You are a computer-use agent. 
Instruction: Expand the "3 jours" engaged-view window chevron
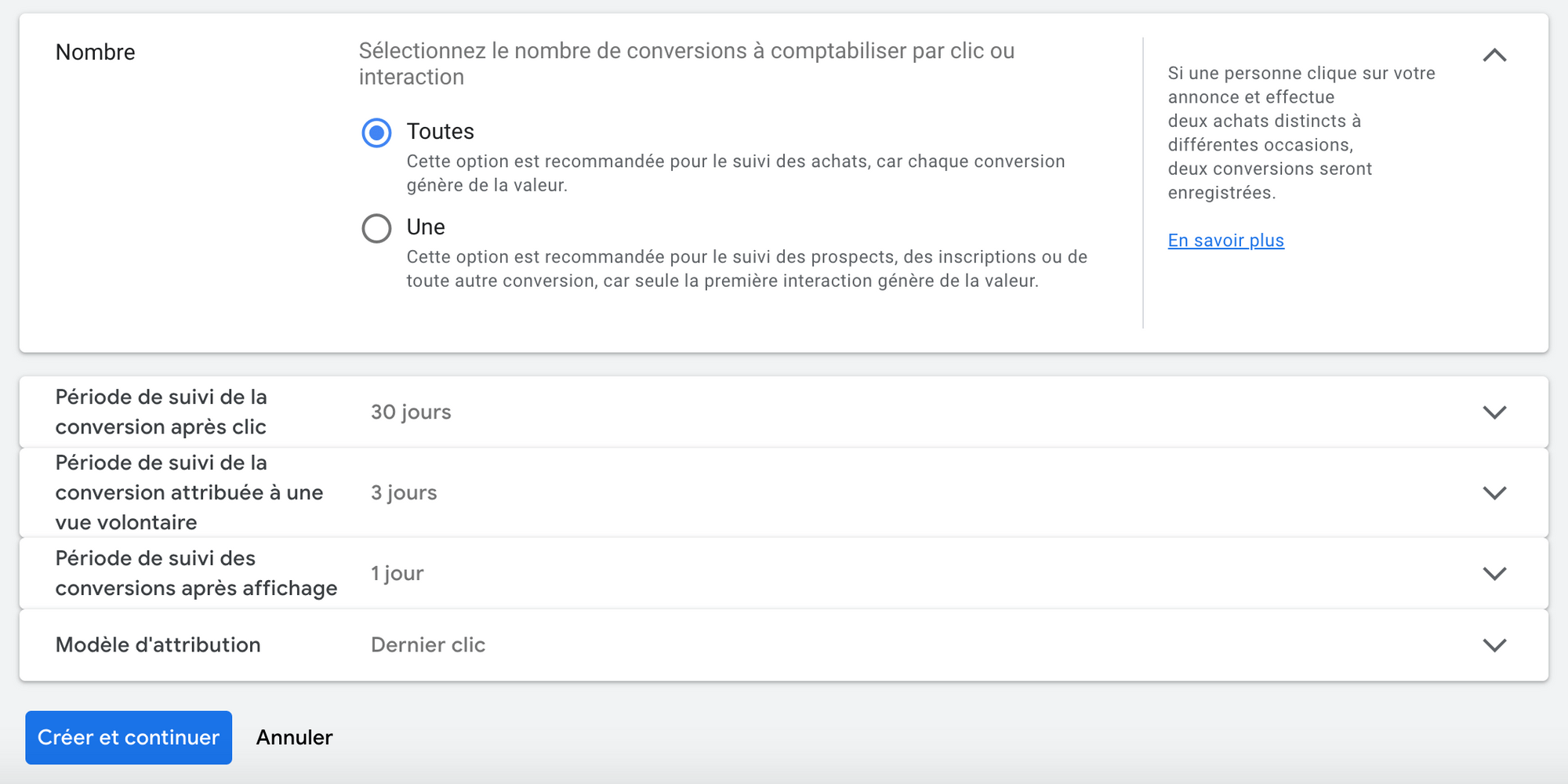point(1494,493)
